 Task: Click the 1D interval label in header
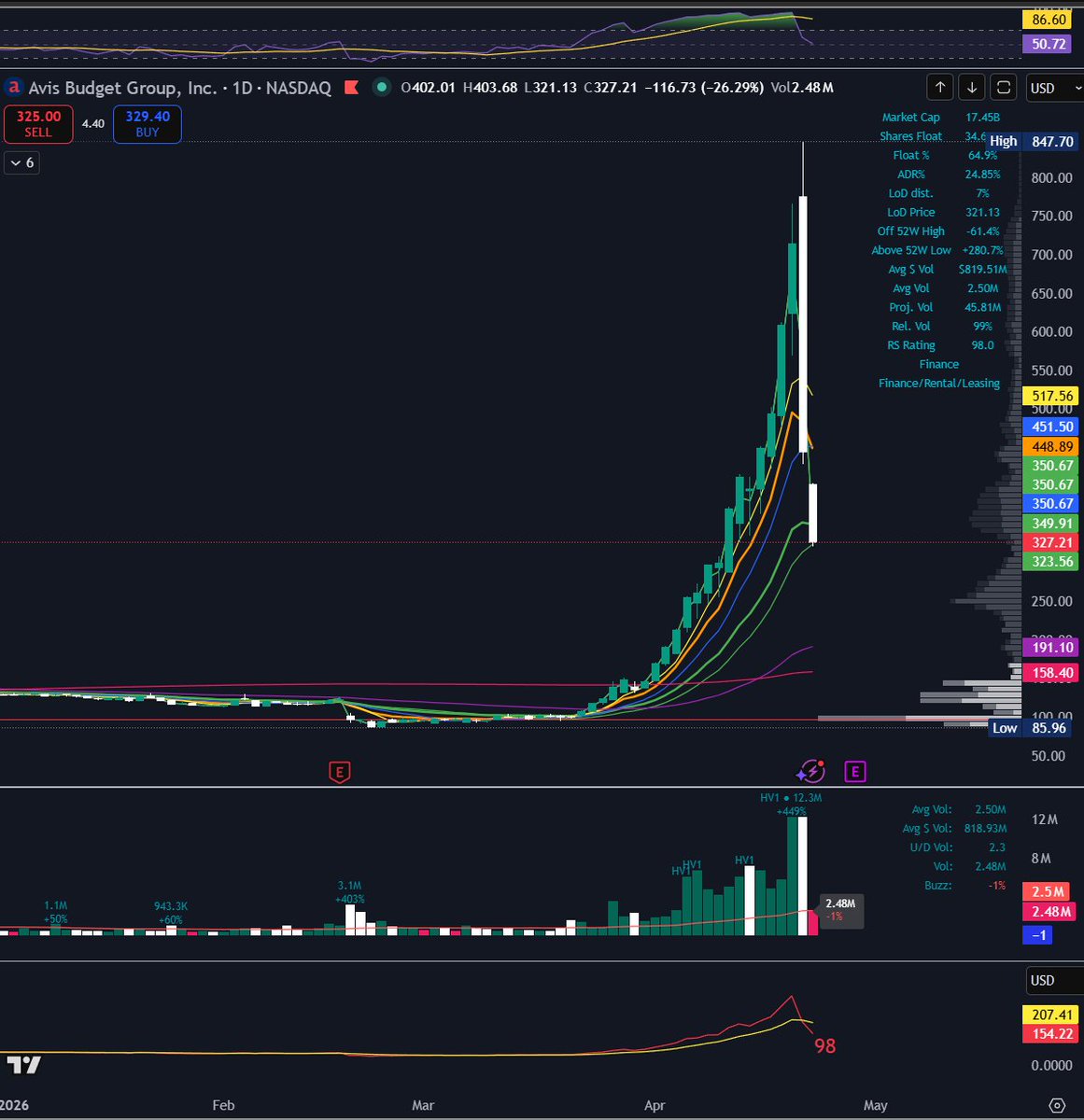[242, 88]
